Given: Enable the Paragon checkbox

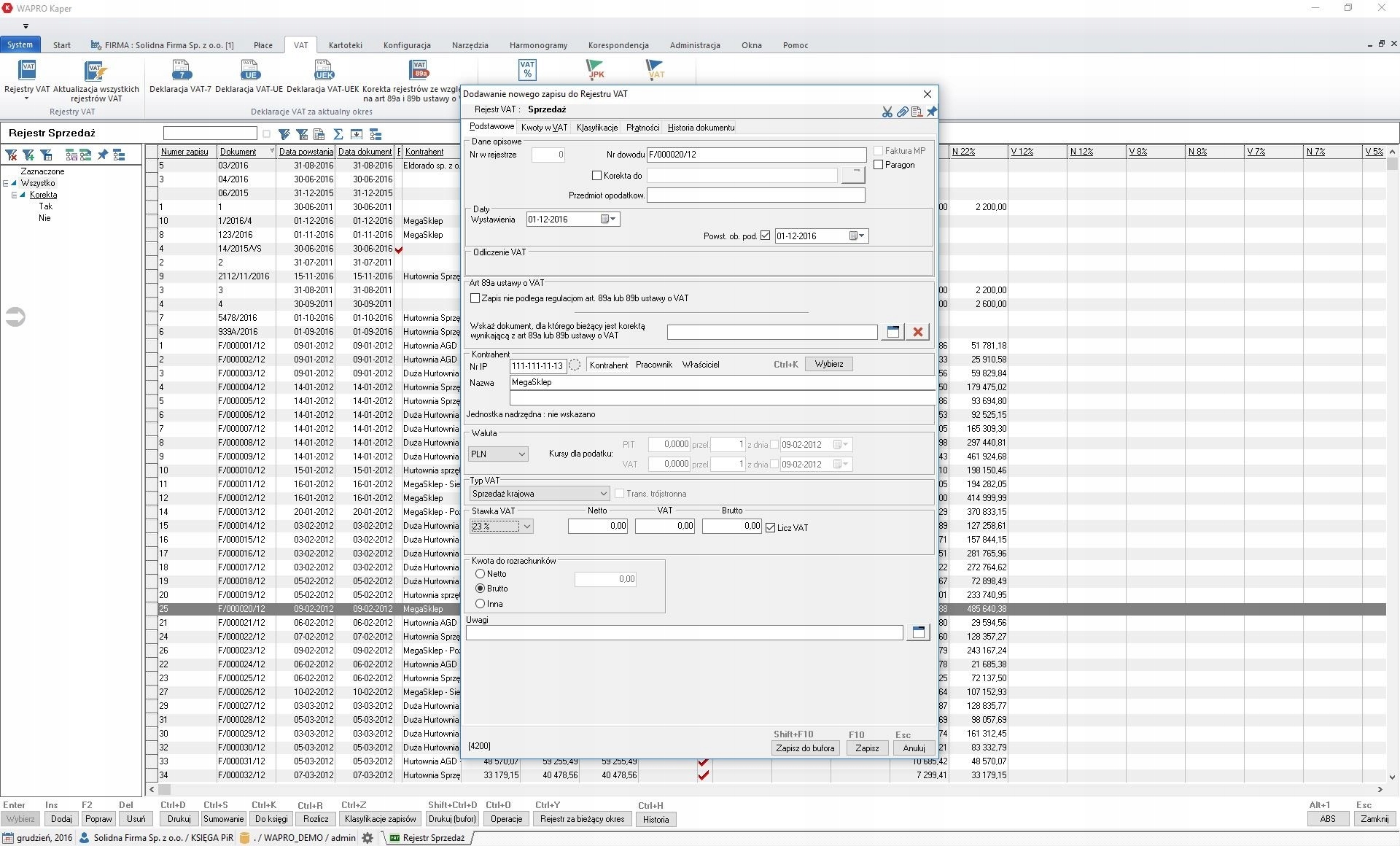Looking at the screenshot, I should [879, 165].
